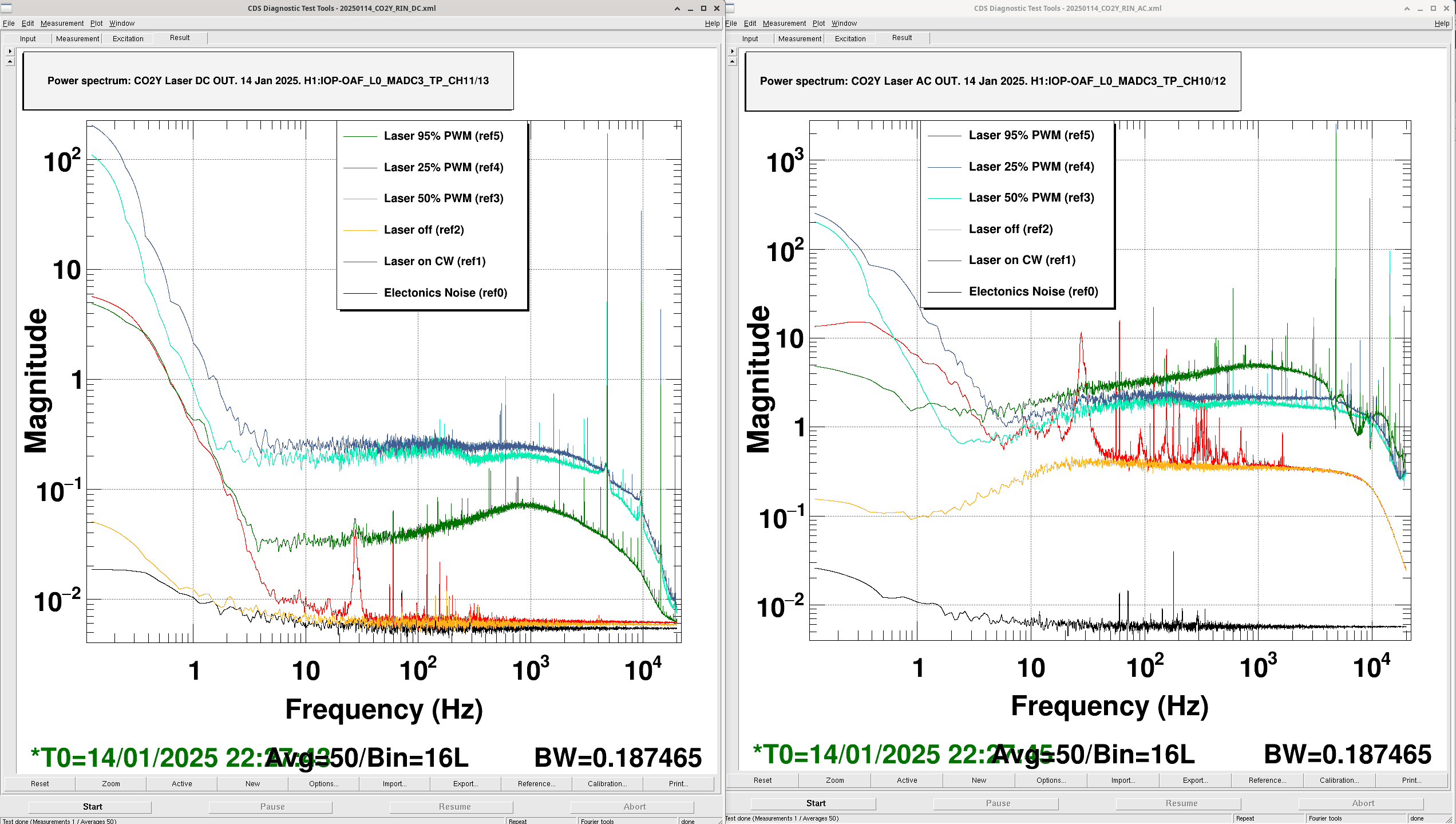This screenshot has width=1456, height=824.
Task: Open the Plot menu in AC window
Action: tap(818, 23)
